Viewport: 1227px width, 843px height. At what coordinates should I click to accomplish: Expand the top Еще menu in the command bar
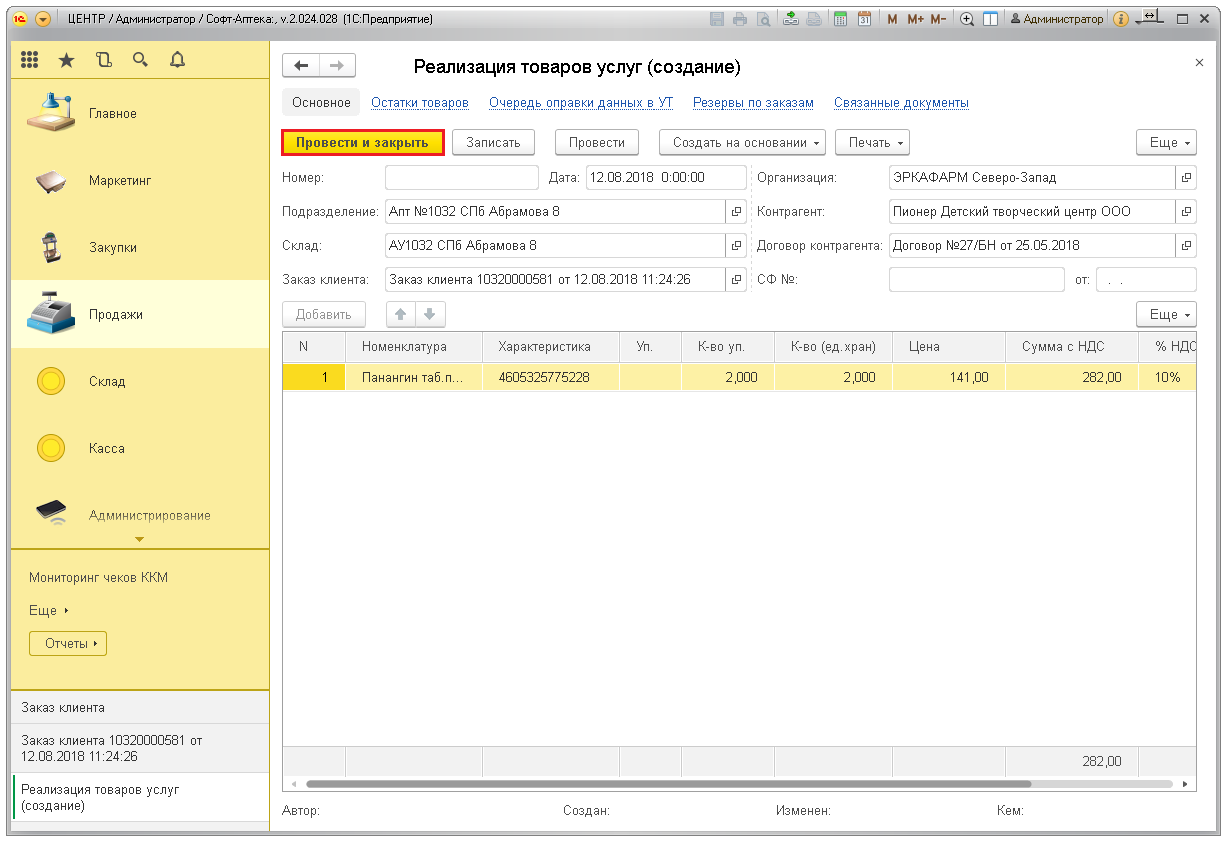(x=1166, y=143)
